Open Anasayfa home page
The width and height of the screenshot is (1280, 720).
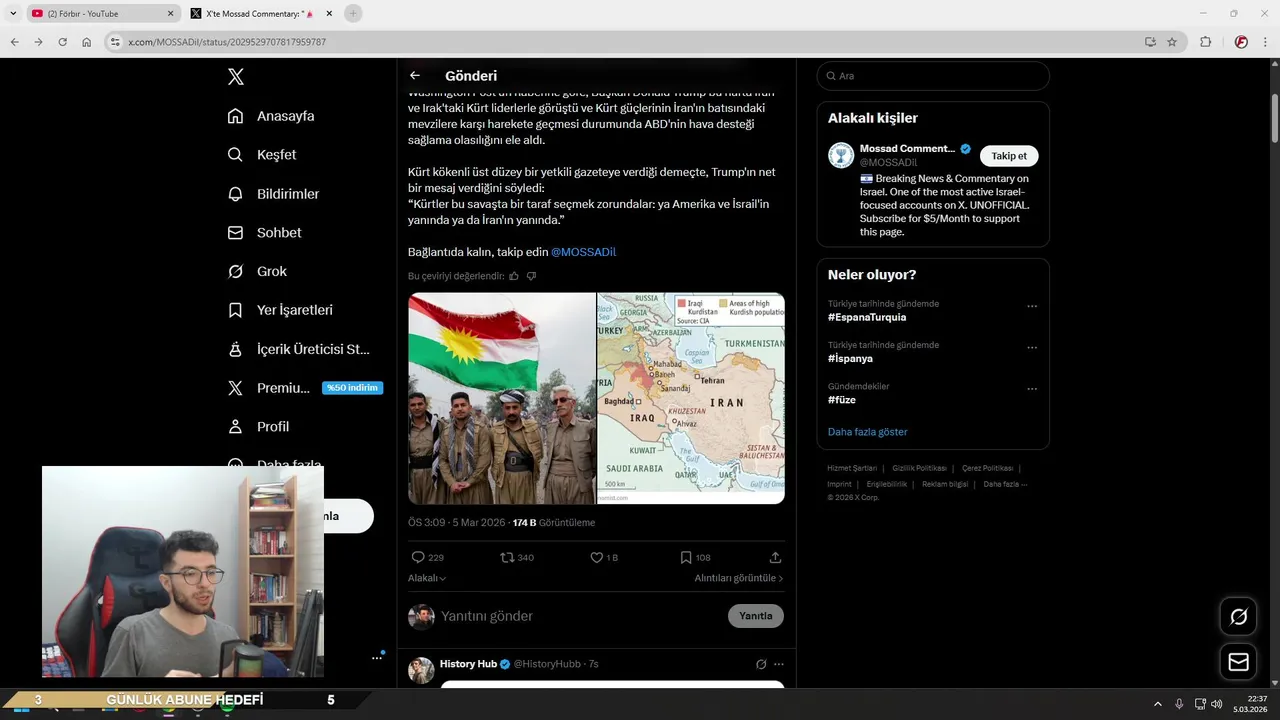click(271, 116)
